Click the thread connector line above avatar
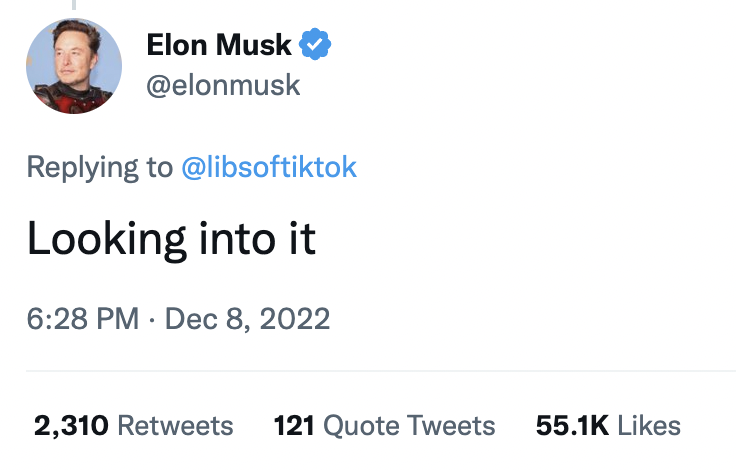Image resolution: width=736 pixels, height=470 pixels. pos(74,5)
